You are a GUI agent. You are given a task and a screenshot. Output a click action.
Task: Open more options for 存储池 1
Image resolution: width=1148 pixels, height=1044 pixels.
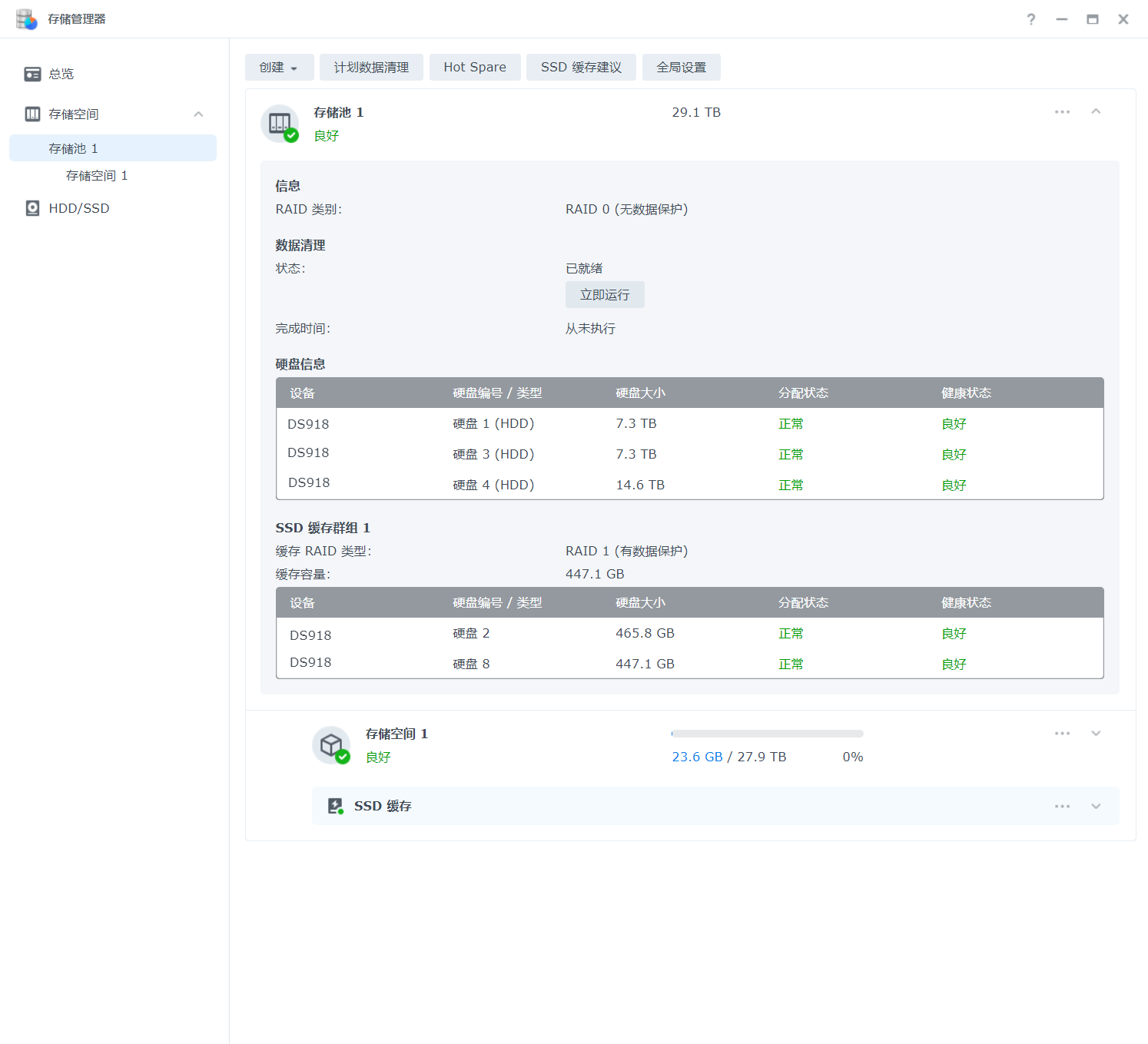tap(1062, 112)
